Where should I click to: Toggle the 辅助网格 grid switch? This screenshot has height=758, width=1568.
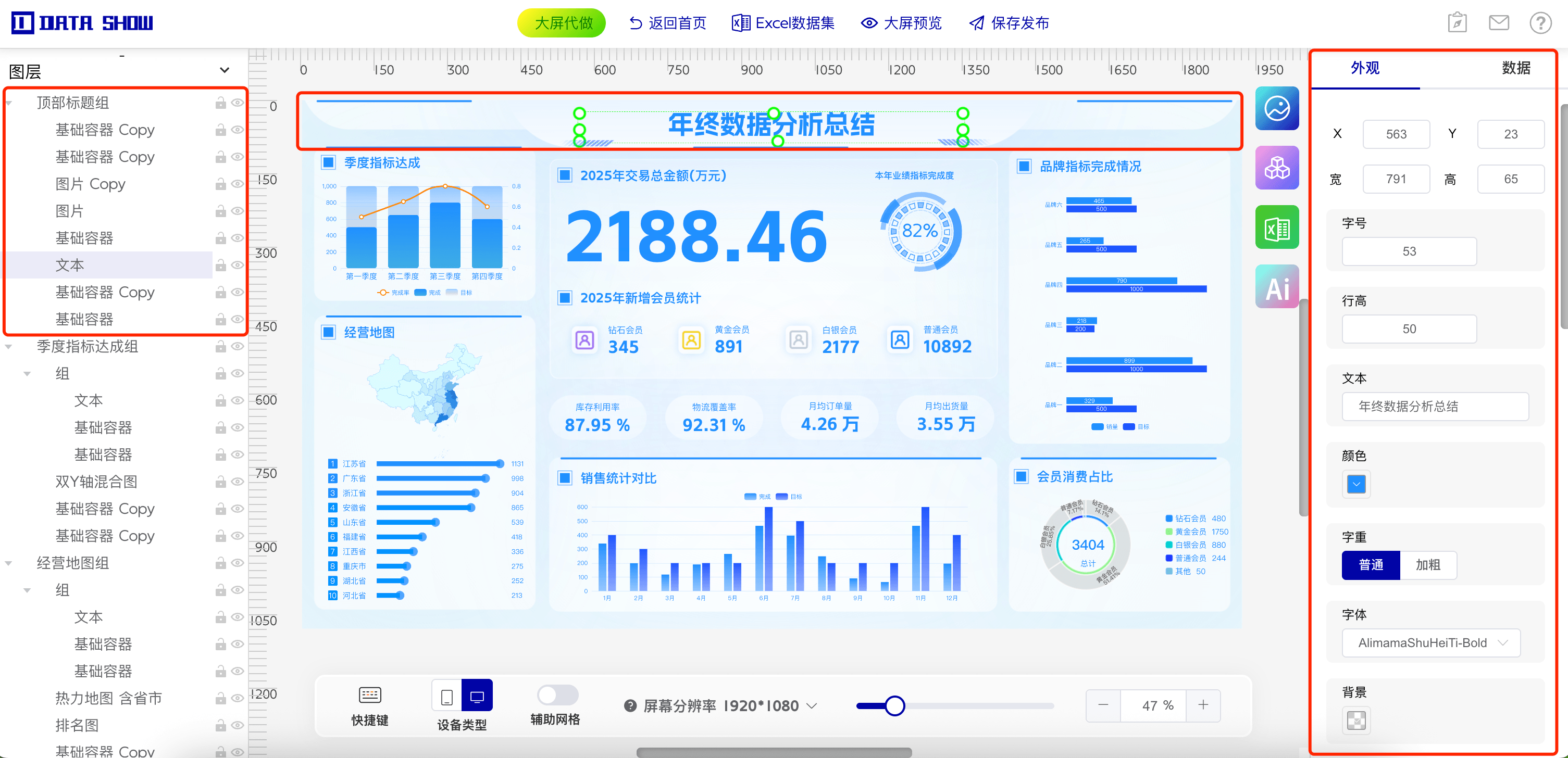(557, 694)
